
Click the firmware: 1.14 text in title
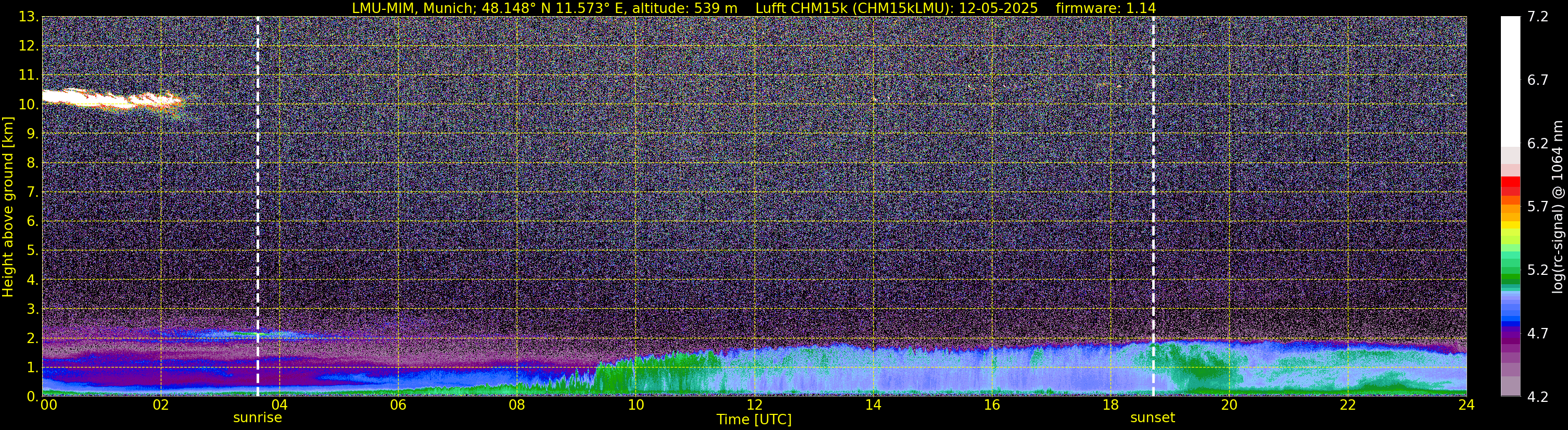pyautogui.click(x=1105, y=8)
